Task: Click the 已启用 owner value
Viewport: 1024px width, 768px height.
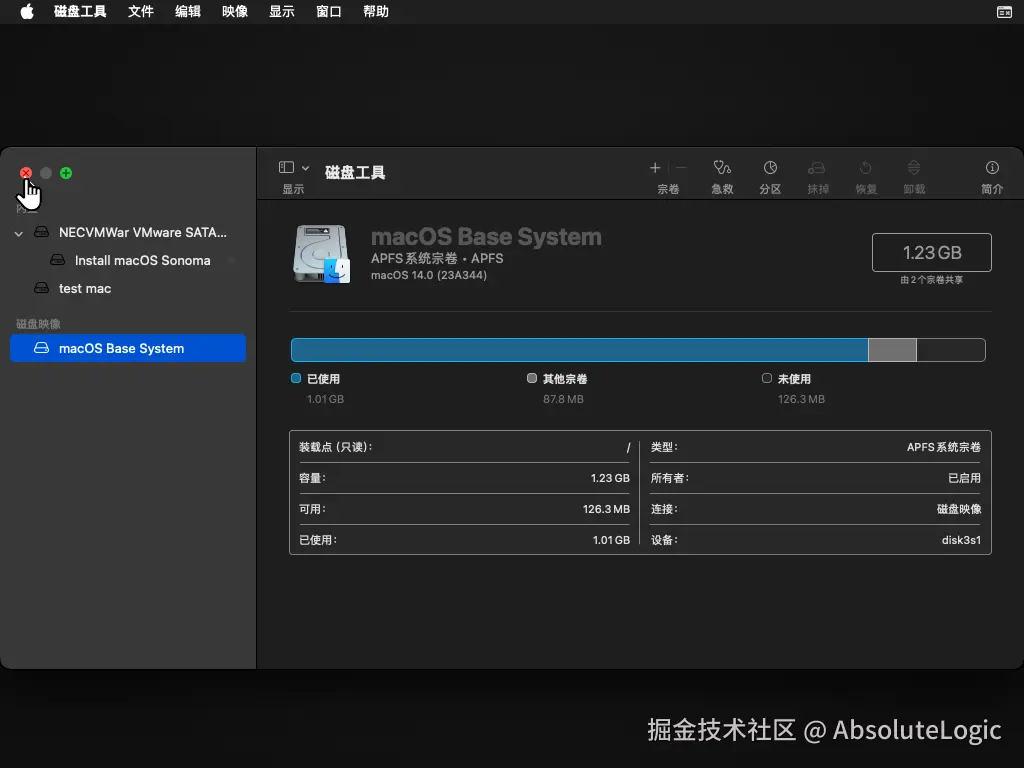Action: tap(964, 478)
